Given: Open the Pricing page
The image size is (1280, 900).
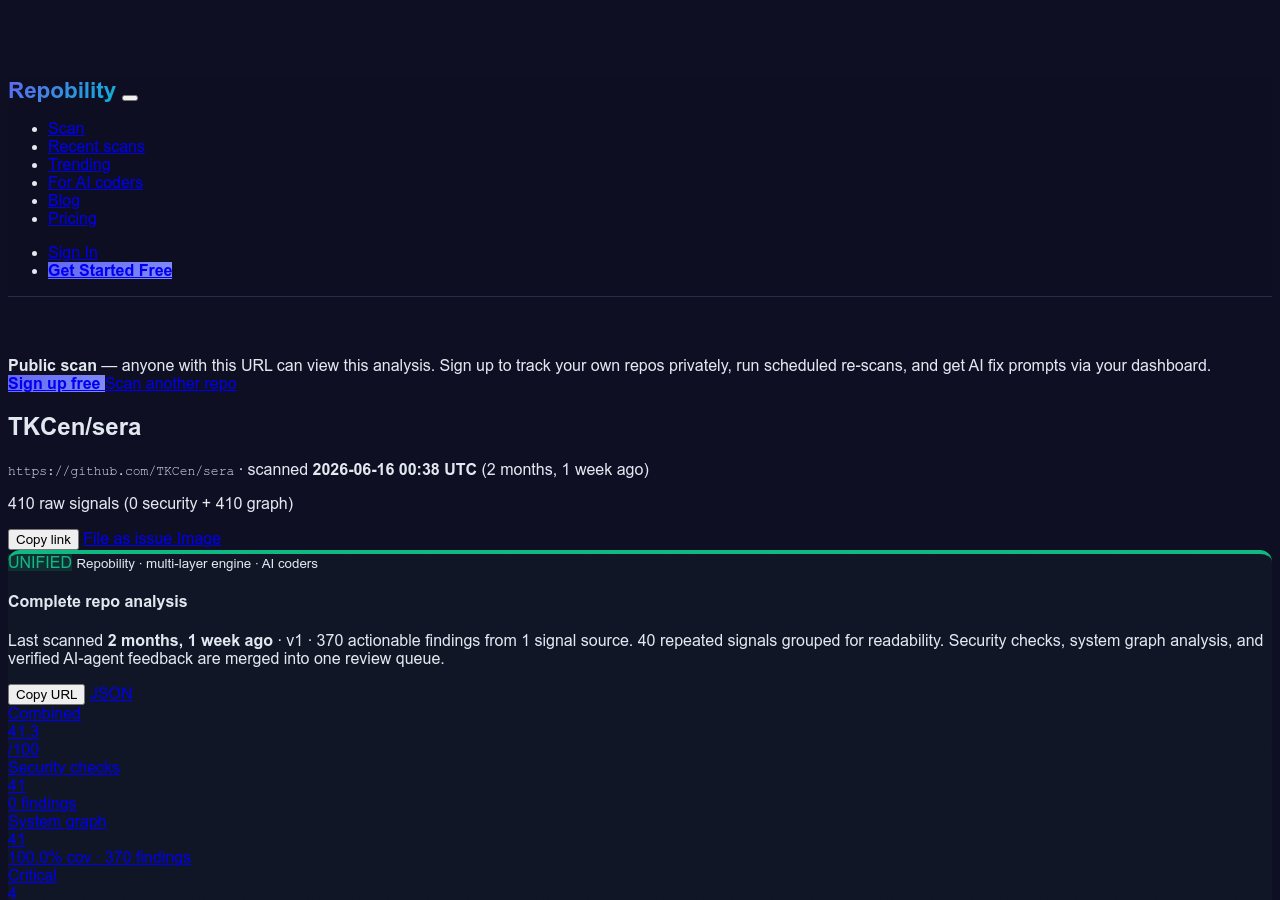Looking at the screenshot, I should [72, 218].
